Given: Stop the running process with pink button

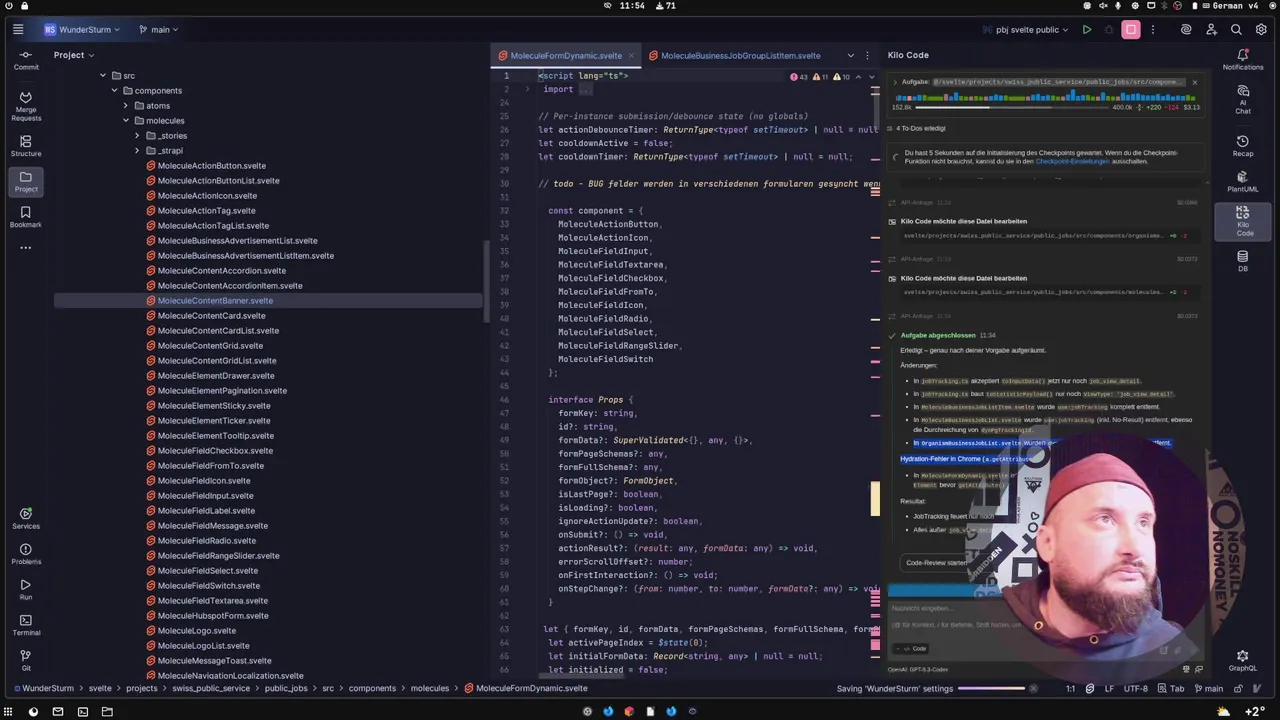Looking at the screenshot, I should pos(1131,30).
